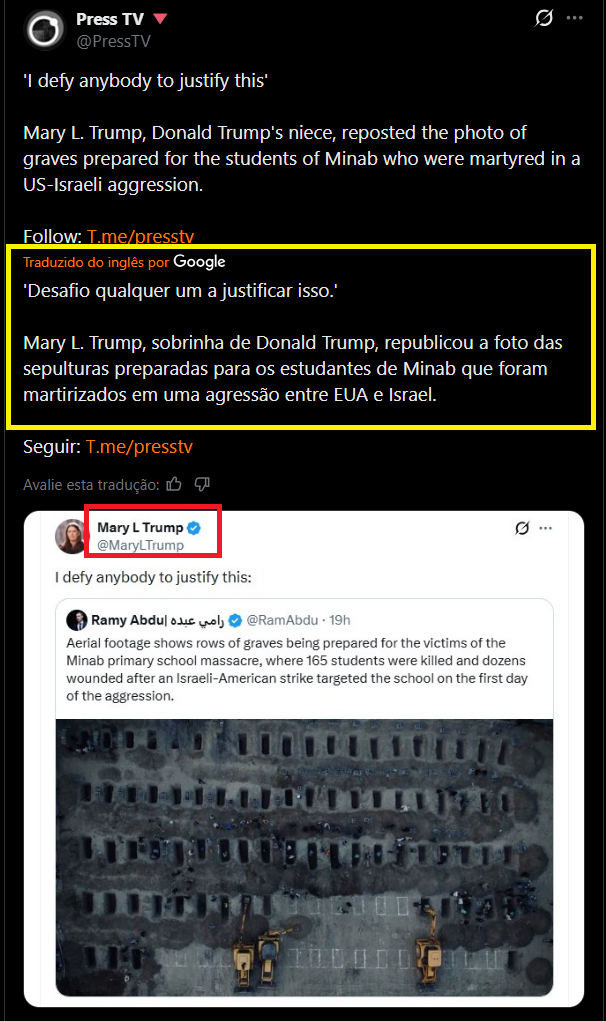Click the red triangle badge beside Press TV
Image resolution: width=606 pixels, height=1021 pixels.
160,19
